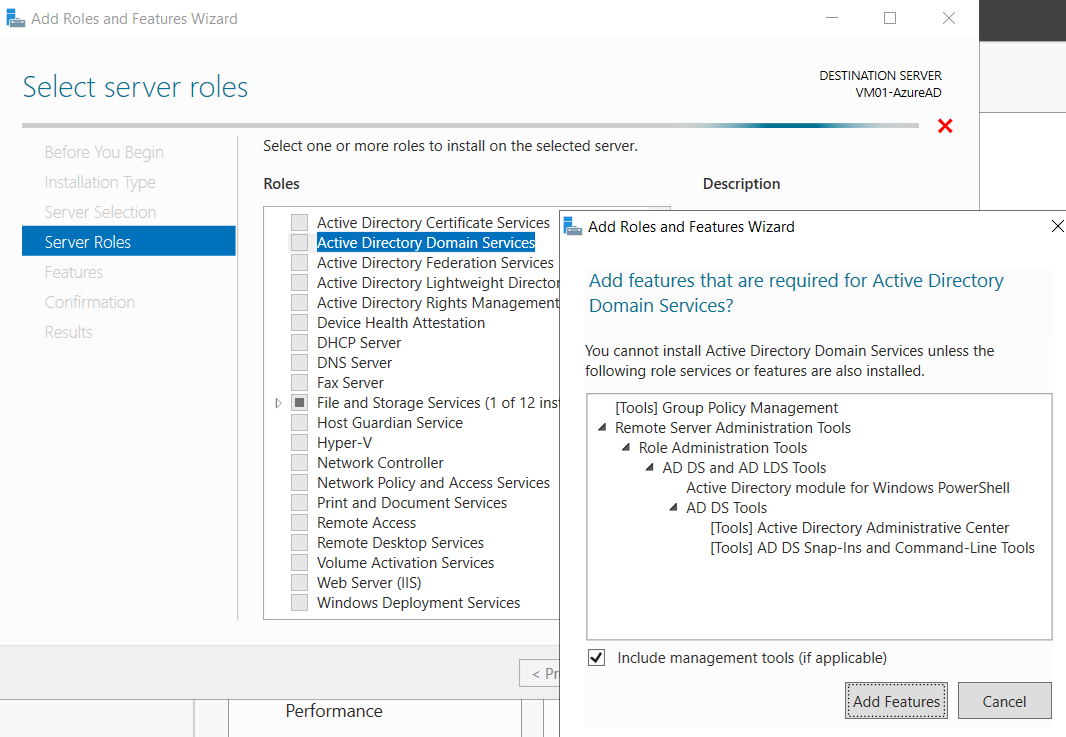The width and height of the screenshot is (1066, 737).
Task: Expand File and Storage Services node
Action: [278, 403]
